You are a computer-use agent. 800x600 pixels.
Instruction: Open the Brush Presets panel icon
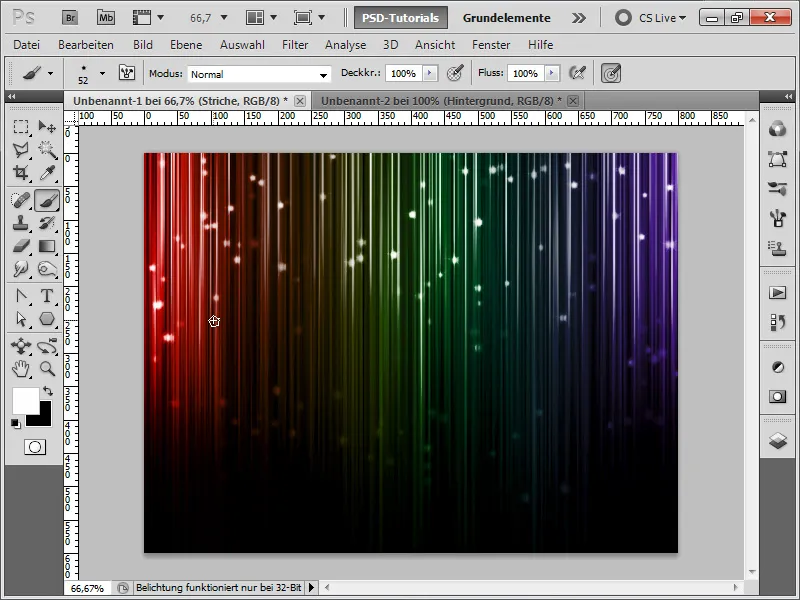pyautogui.click(x=778, y=189)
